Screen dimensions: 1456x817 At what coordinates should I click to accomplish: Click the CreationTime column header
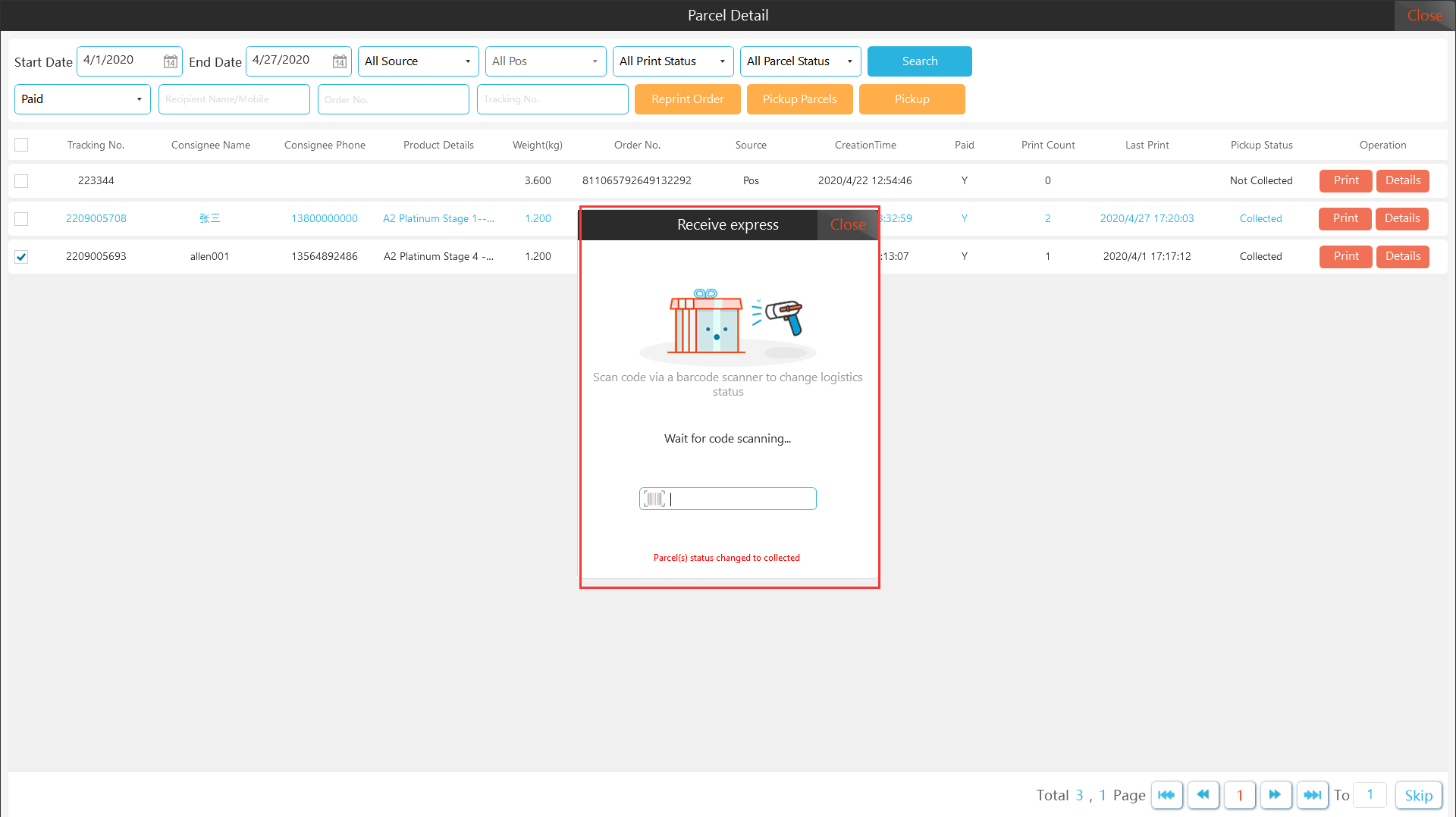[x=865, y=145]
